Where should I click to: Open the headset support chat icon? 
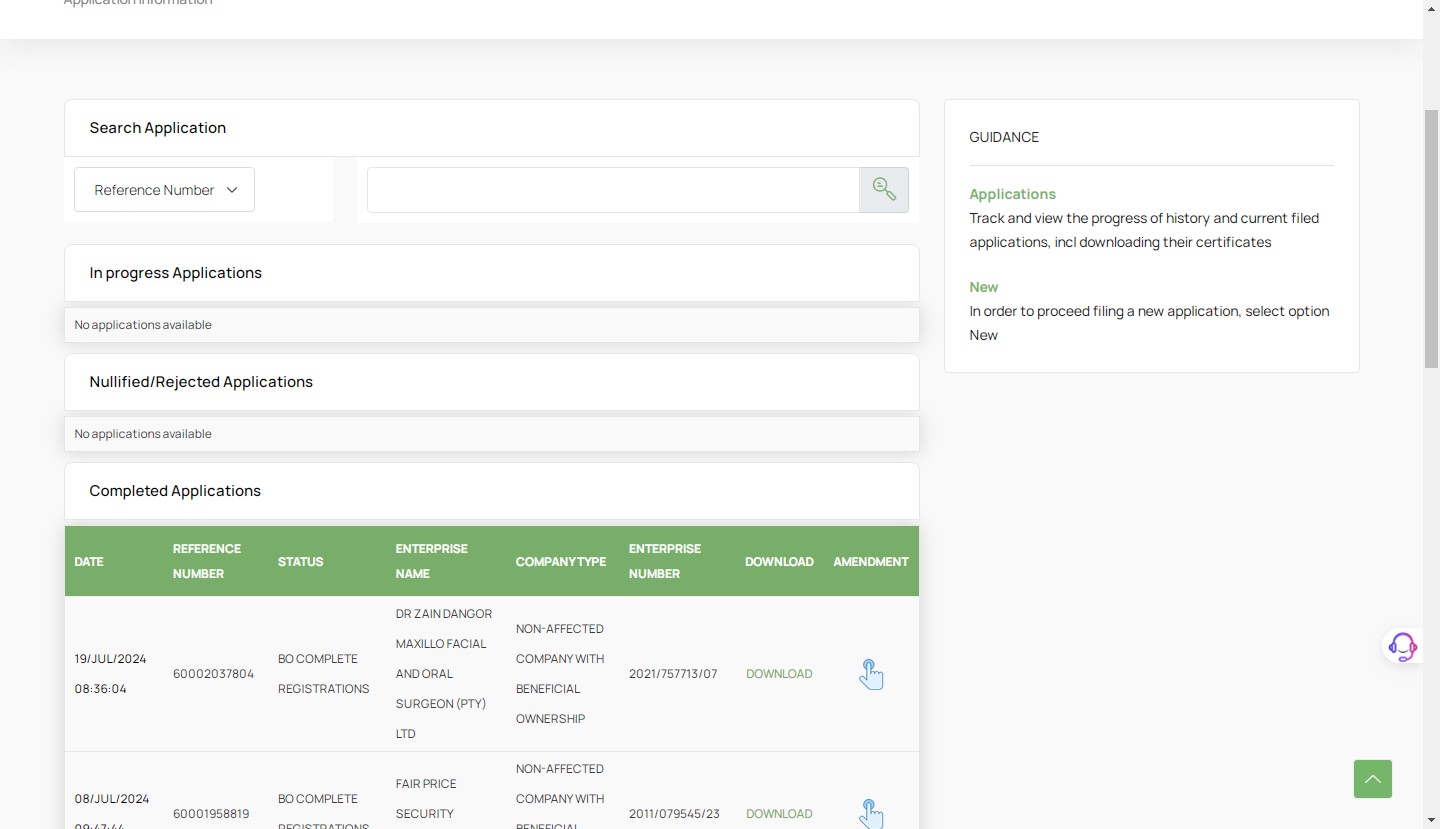point(1402,647)
